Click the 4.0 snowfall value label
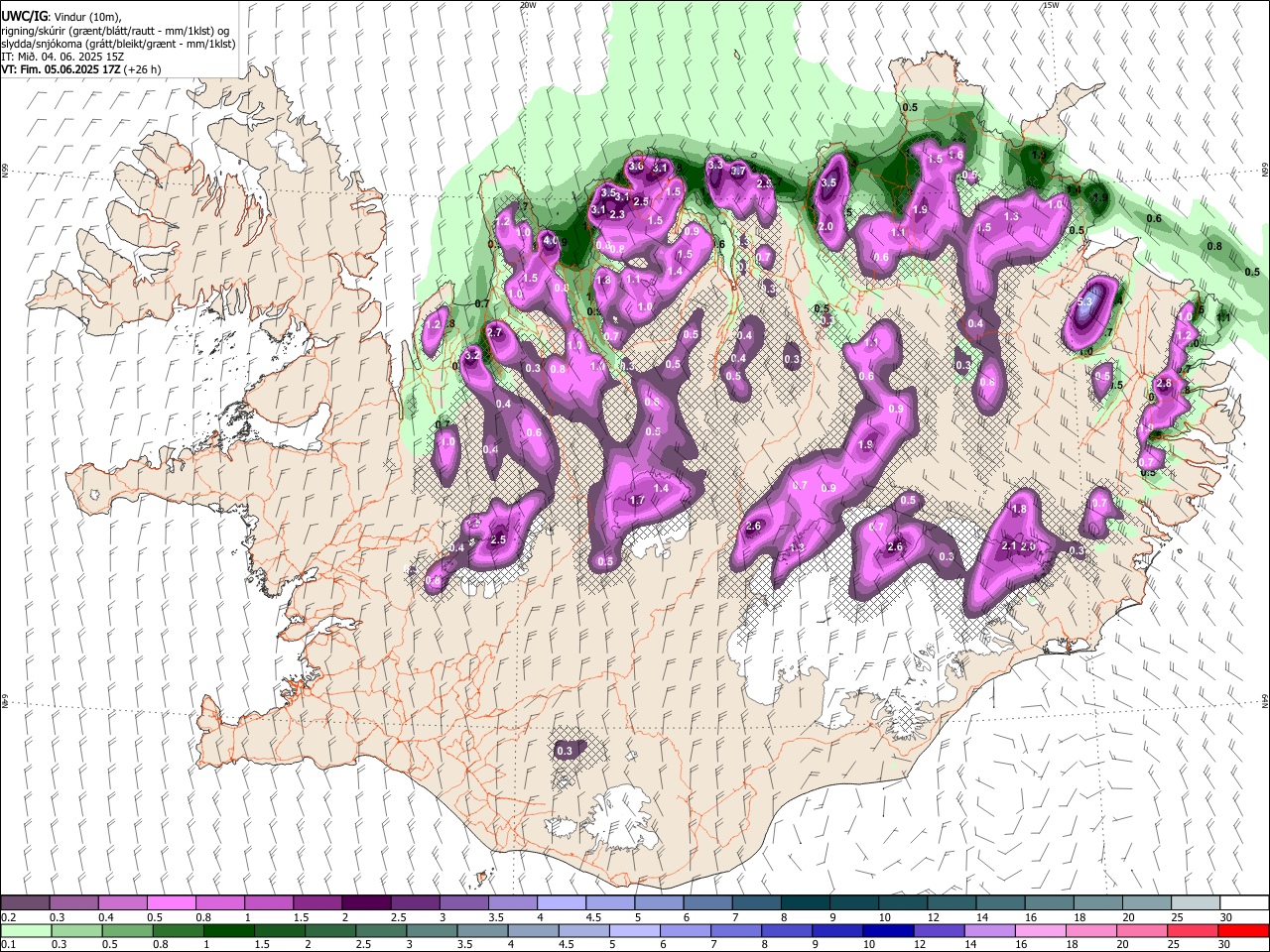Image resolution: width=1270 pixels, height=952 pixels. [x=549, y=241]
